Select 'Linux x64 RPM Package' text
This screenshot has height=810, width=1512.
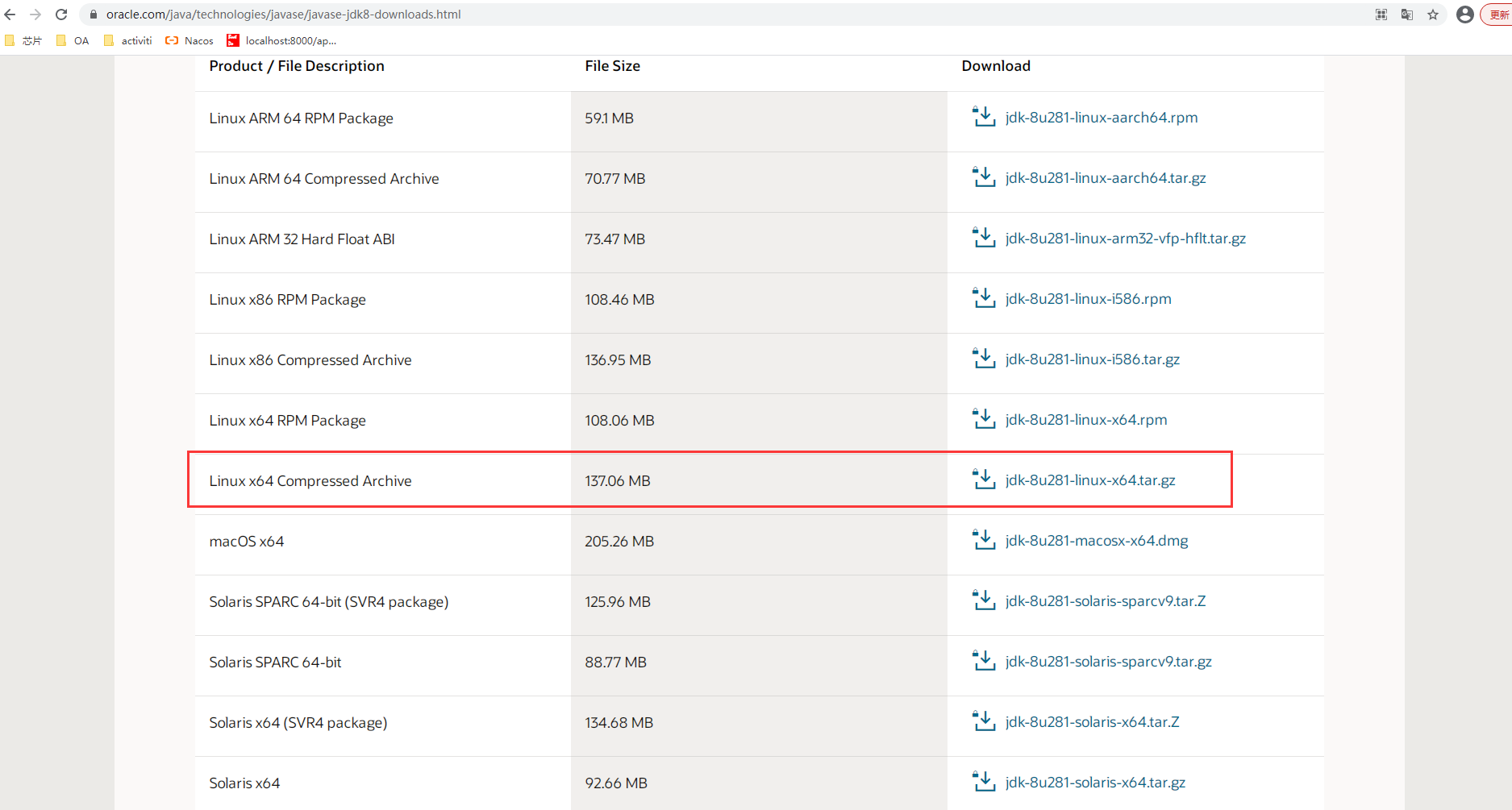coord(288,421)
